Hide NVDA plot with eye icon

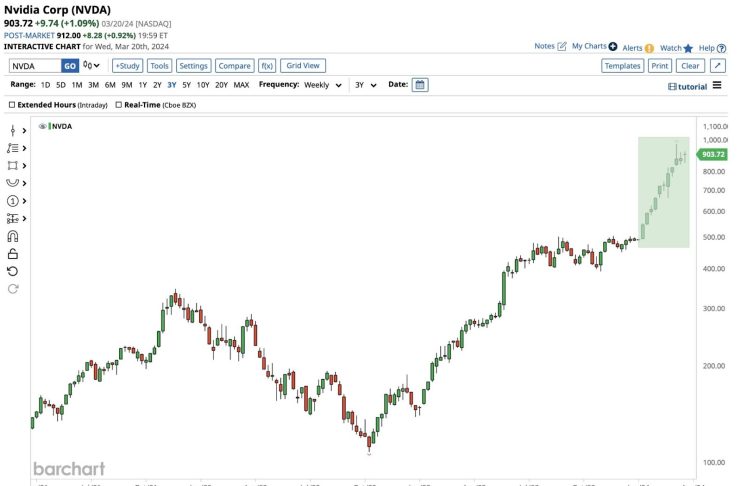(43, 127)
